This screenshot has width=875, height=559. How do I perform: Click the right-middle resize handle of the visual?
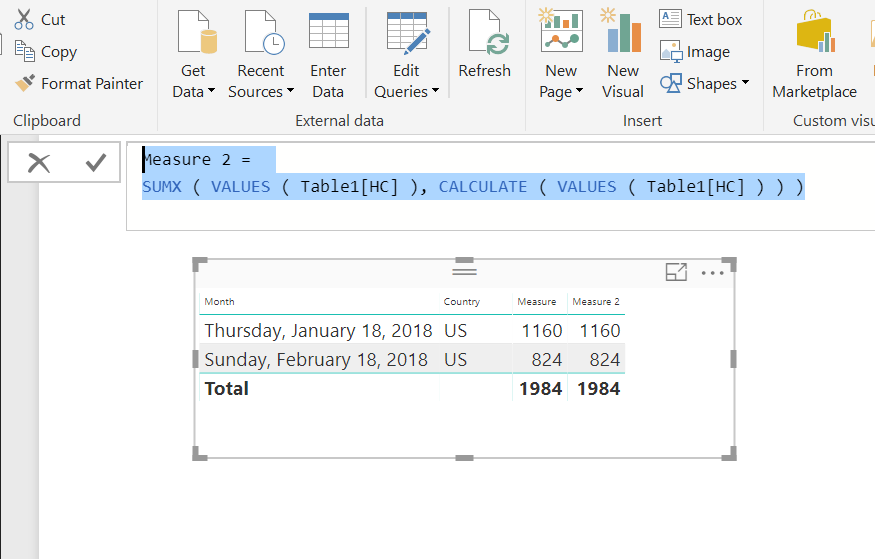point(733,359)
